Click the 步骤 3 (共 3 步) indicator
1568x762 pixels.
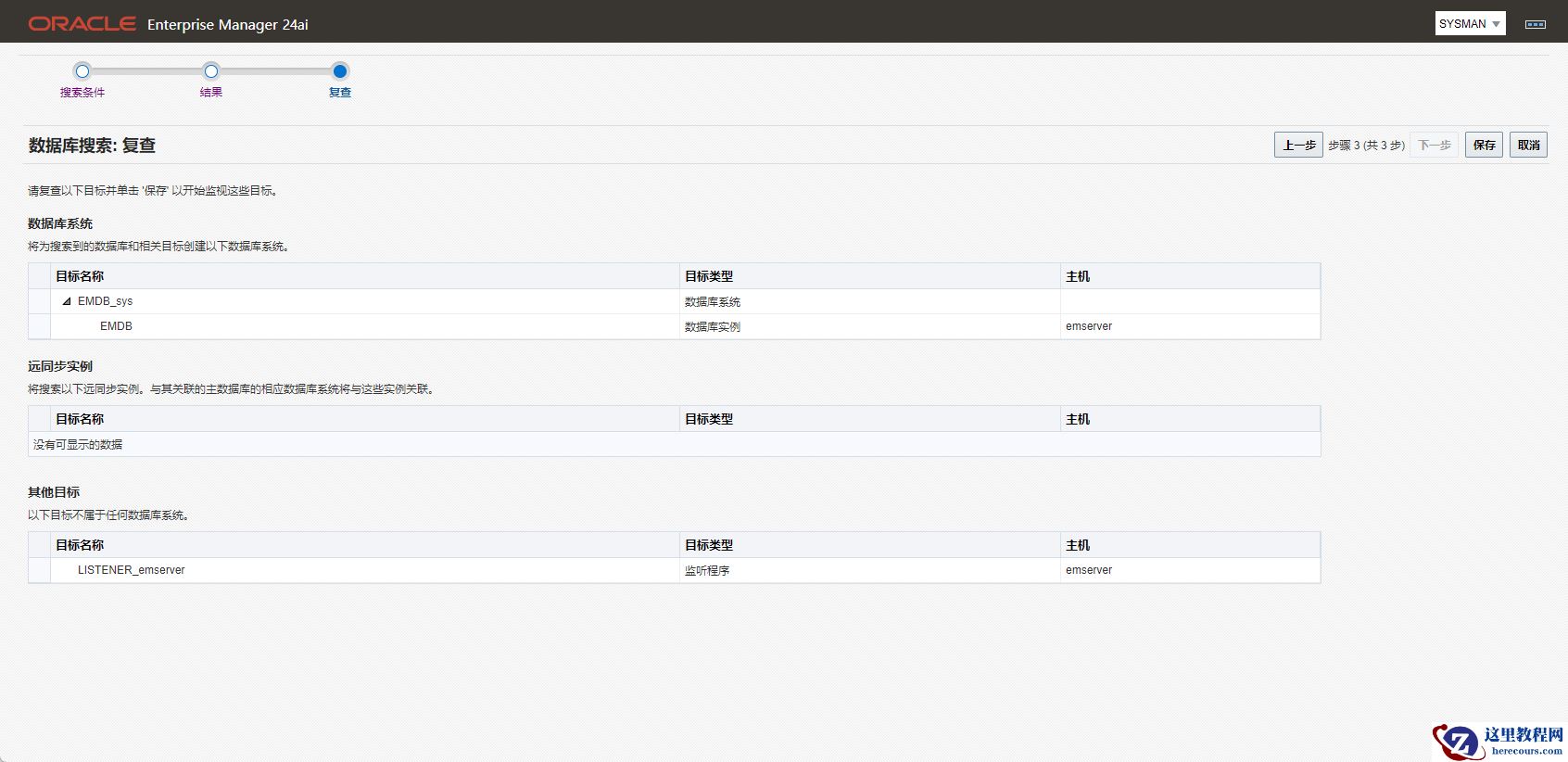(x=1366, y=146)
